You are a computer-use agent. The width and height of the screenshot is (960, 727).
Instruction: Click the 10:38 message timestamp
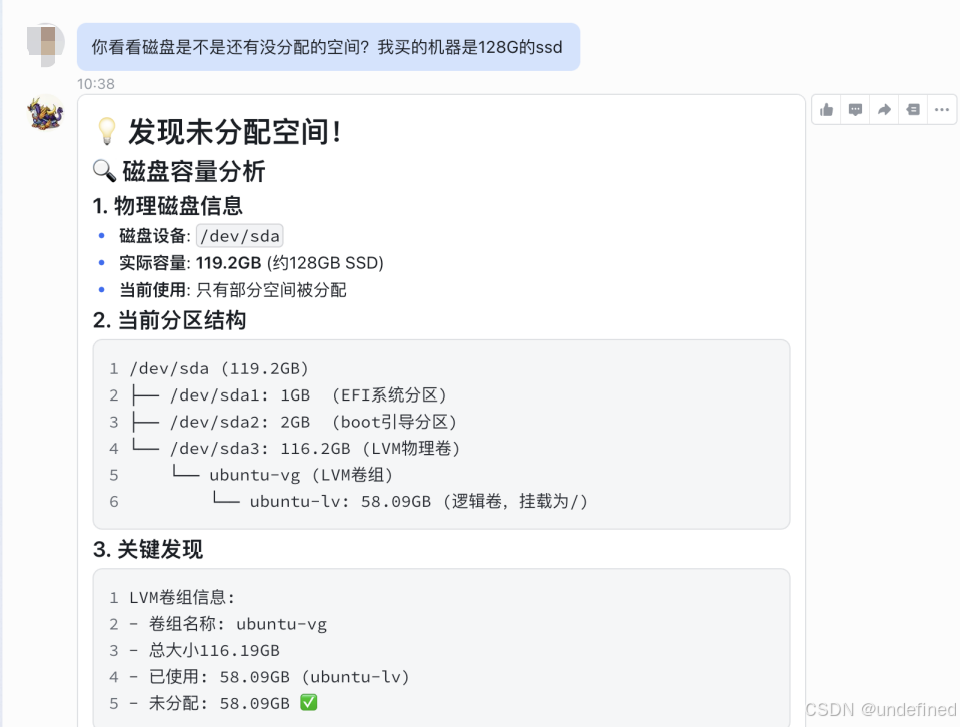pyautogui.click(x=96, y=84)
